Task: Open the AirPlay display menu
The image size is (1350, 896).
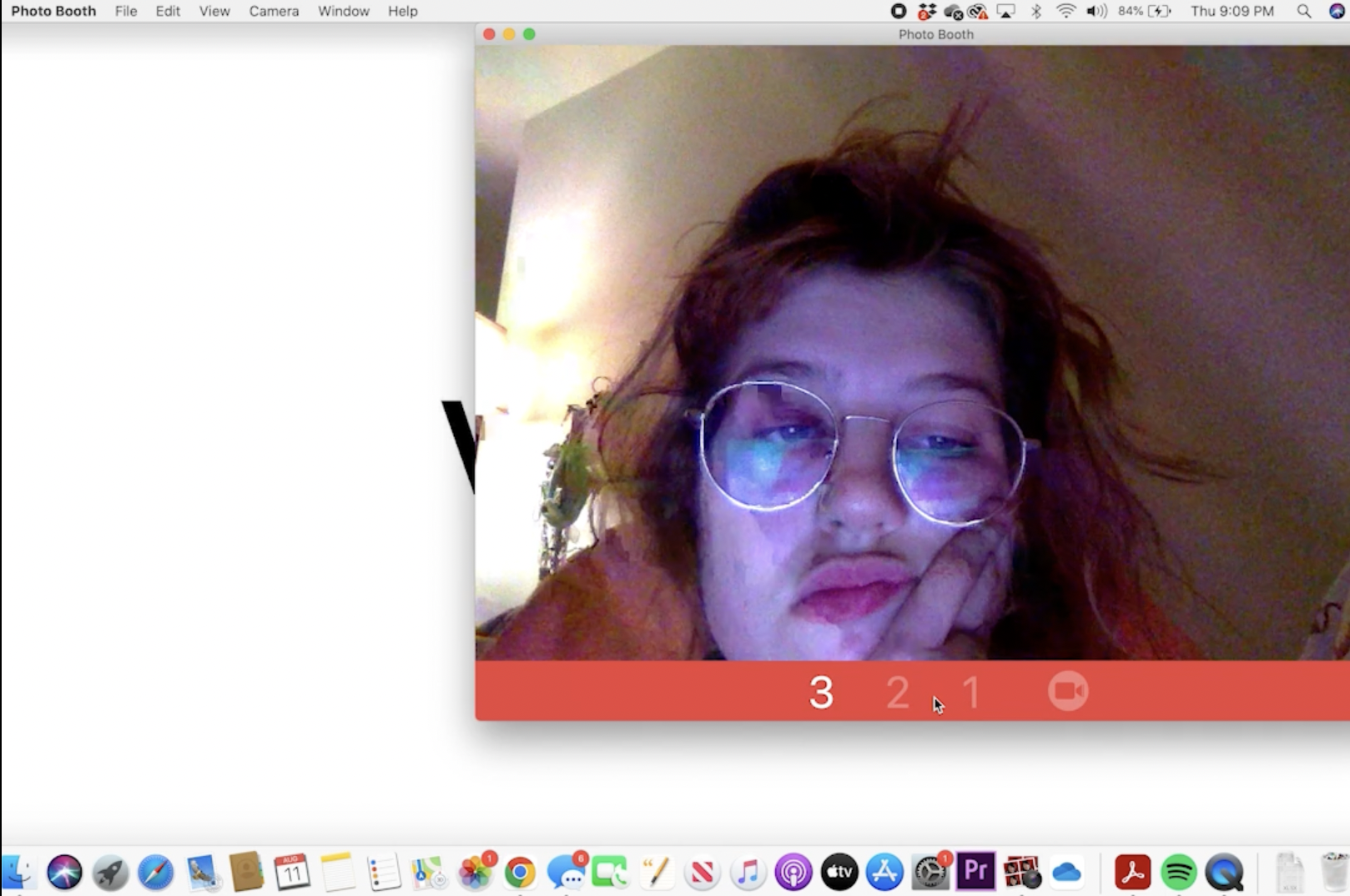Action: [x=1006, y=11]
